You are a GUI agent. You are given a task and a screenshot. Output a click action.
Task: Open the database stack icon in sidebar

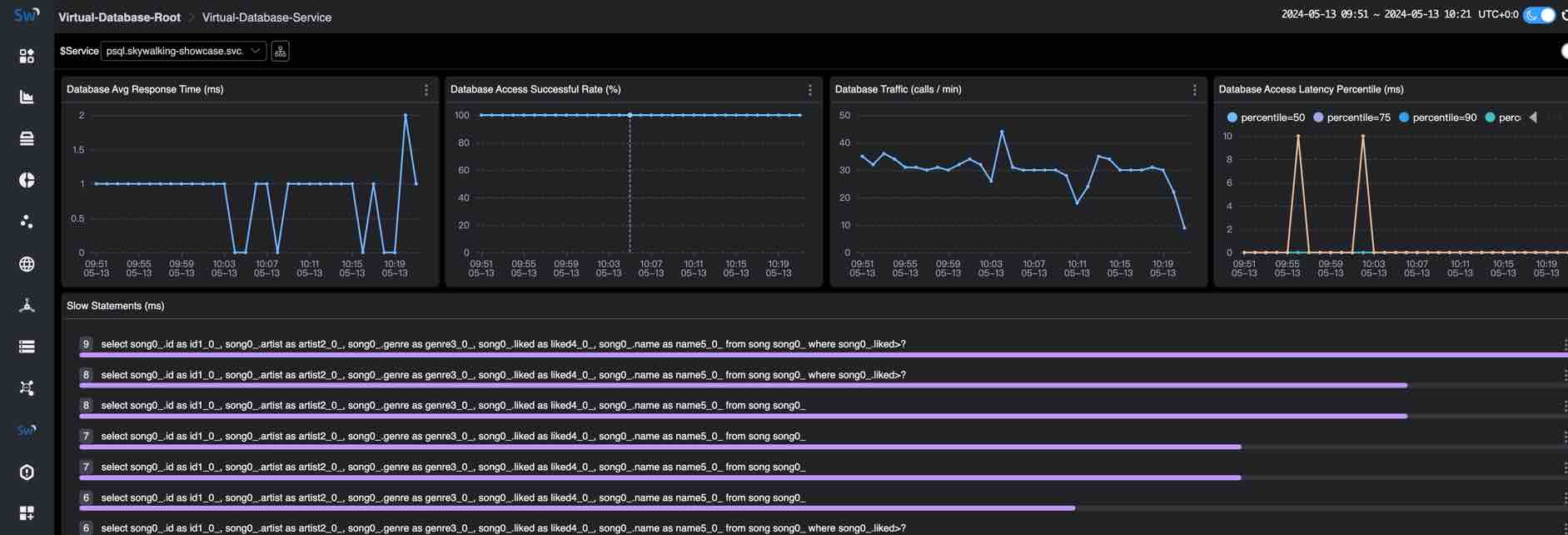point(27,138)
